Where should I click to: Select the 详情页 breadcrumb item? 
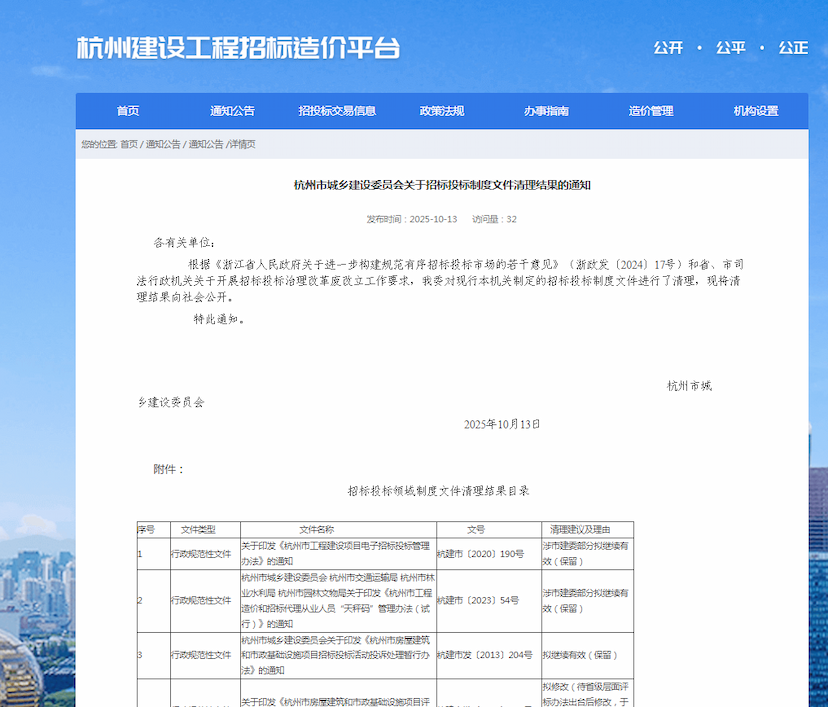(242, 145)
